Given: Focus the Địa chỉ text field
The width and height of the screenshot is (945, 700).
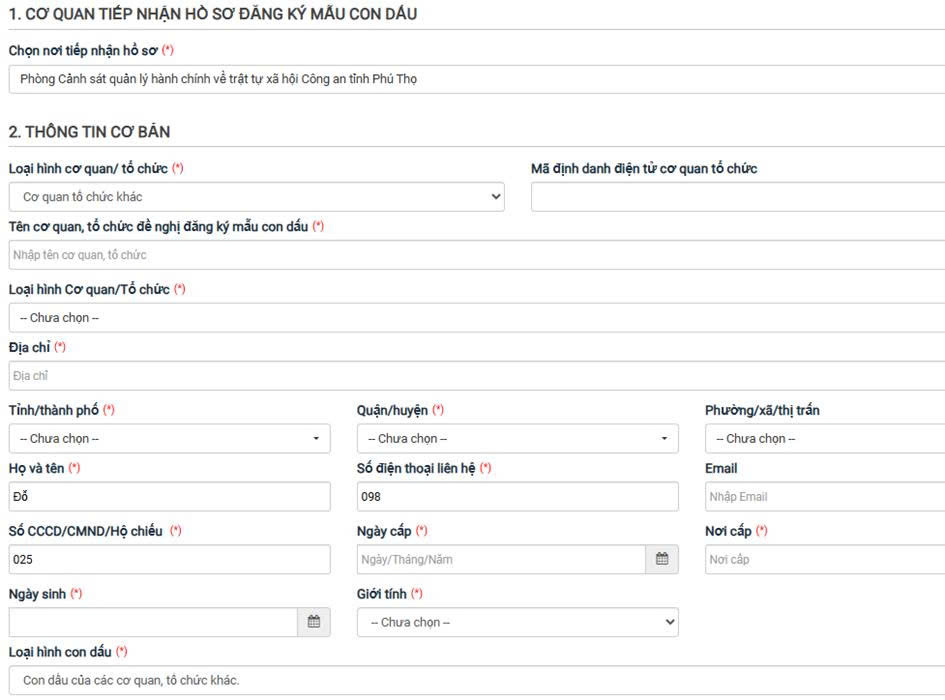Looking at the screenshot, I should click(476, 376).
